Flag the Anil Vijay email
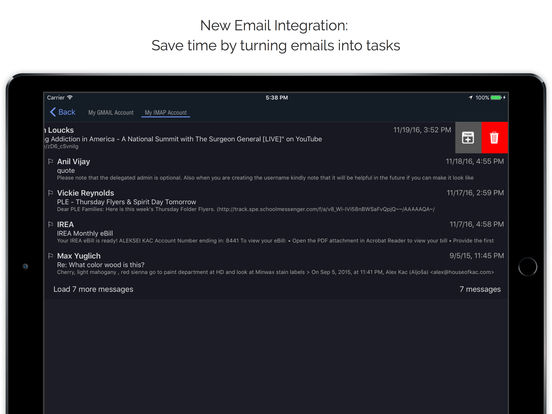Viewport: 552px width, 414px height. (x=51, y=162)
